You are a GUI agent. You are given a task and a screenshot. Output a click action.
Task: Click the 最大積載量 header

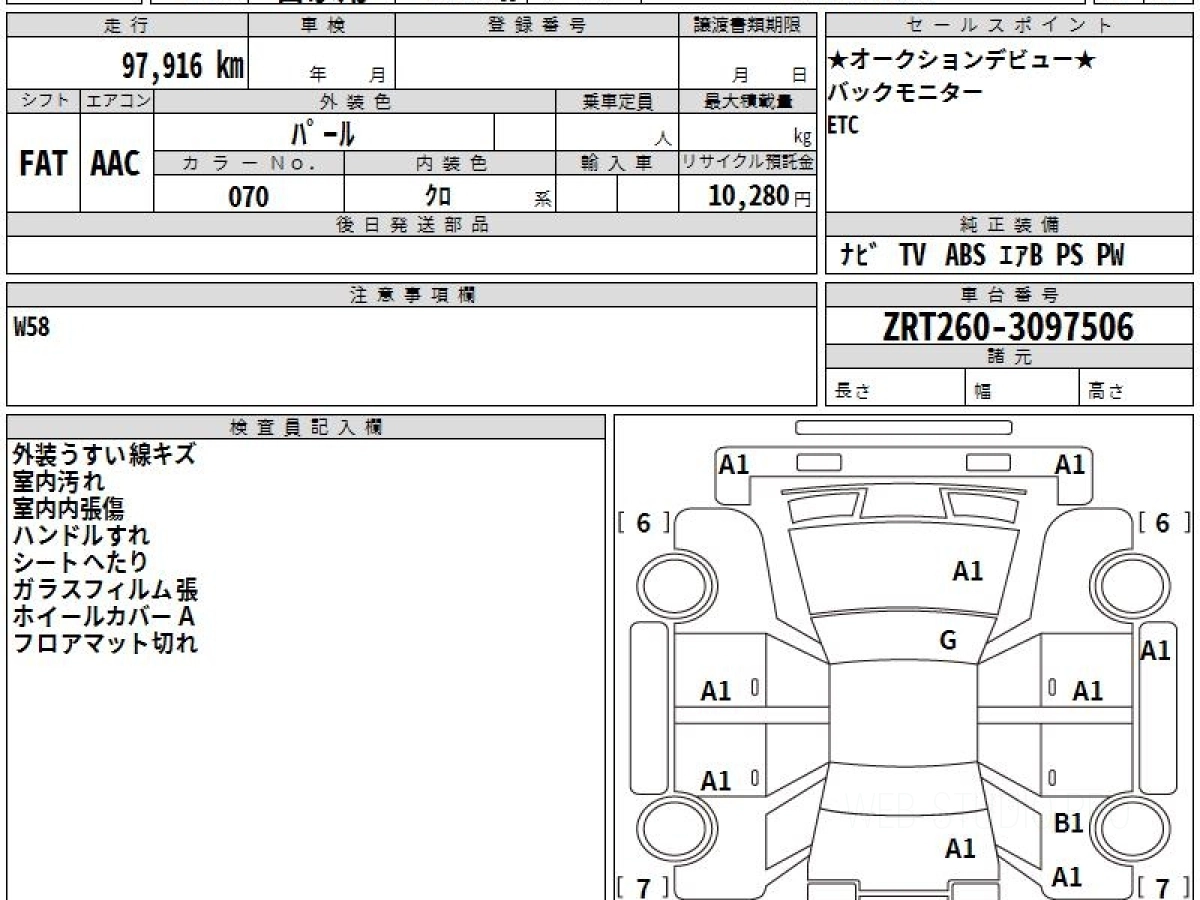748,101
